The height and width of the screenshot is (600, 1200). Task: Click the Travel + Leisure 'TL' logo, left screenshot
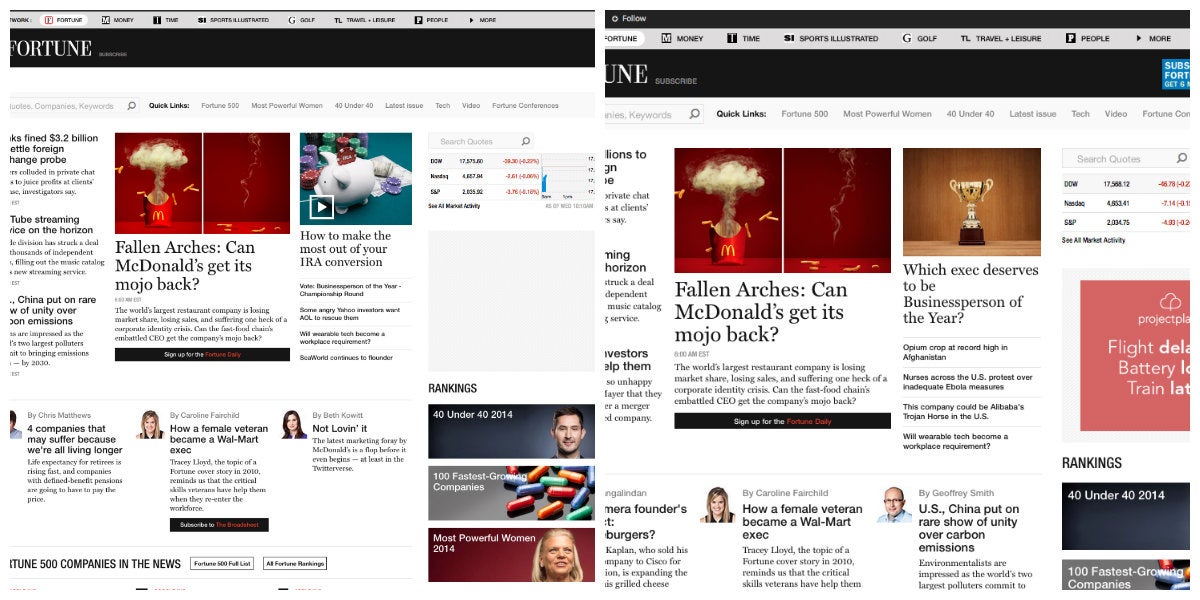pos(338,20)
